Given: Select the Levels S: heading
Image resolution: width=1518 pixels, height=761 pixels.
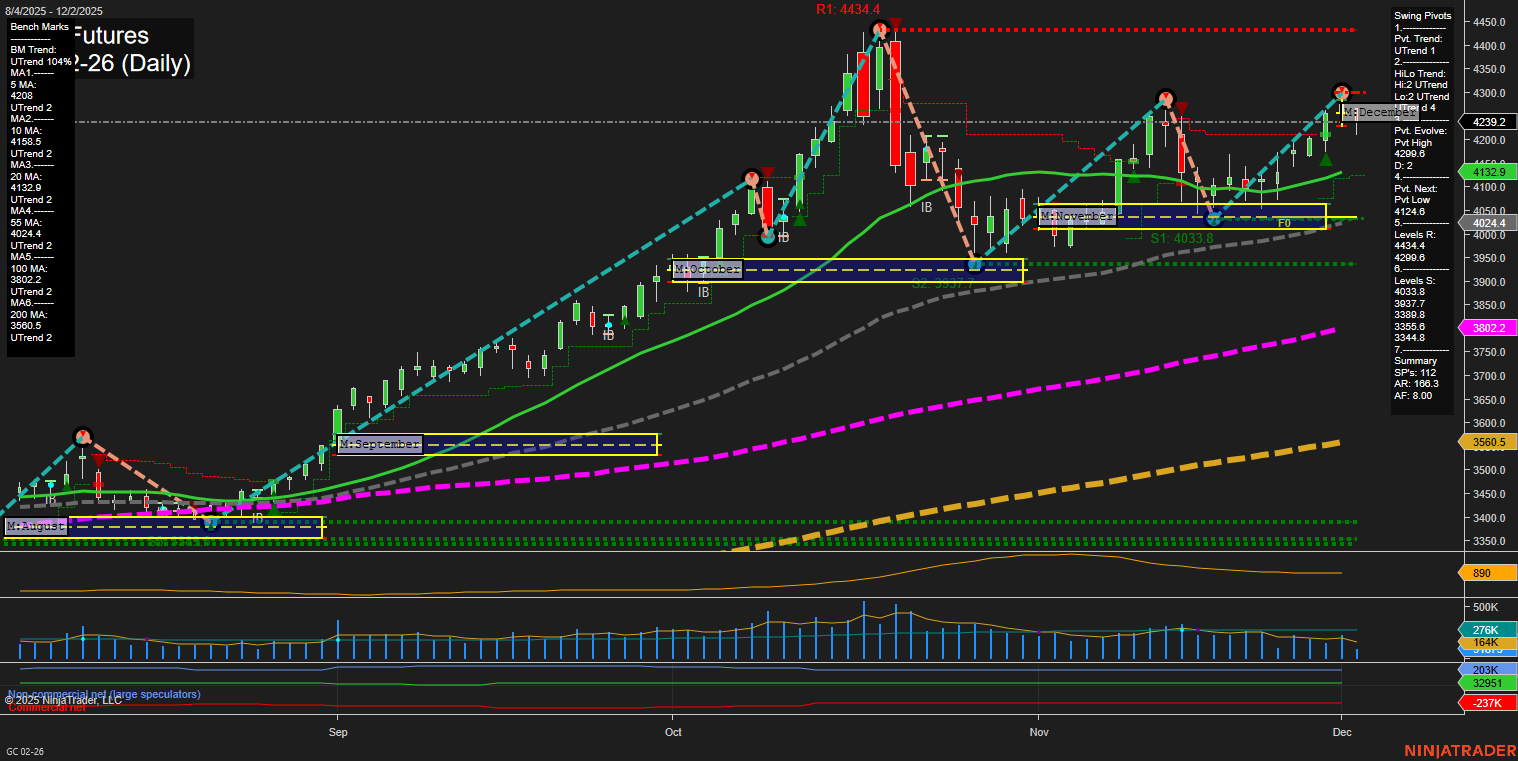Looking at the screenshot, I should [x=1416, y=280].
